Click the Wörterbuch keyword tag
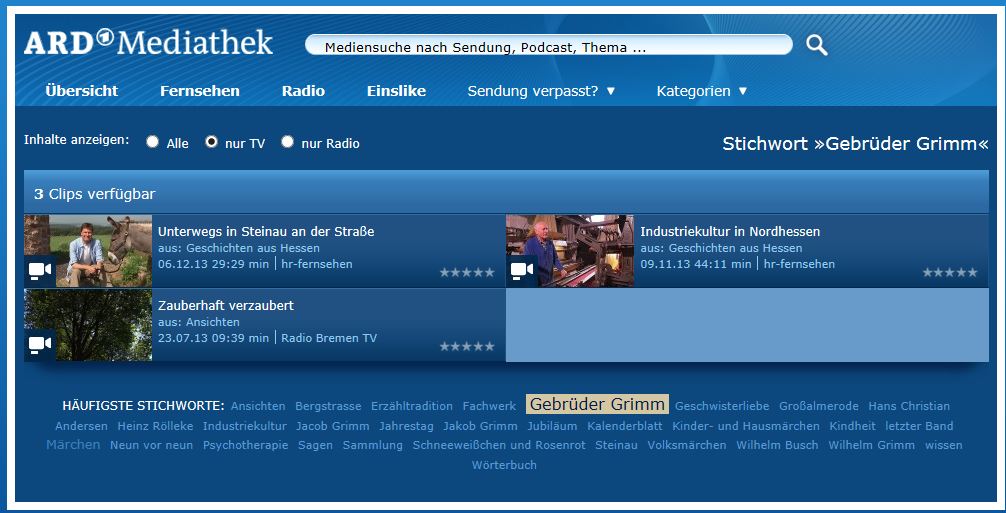 pos(504,466)
